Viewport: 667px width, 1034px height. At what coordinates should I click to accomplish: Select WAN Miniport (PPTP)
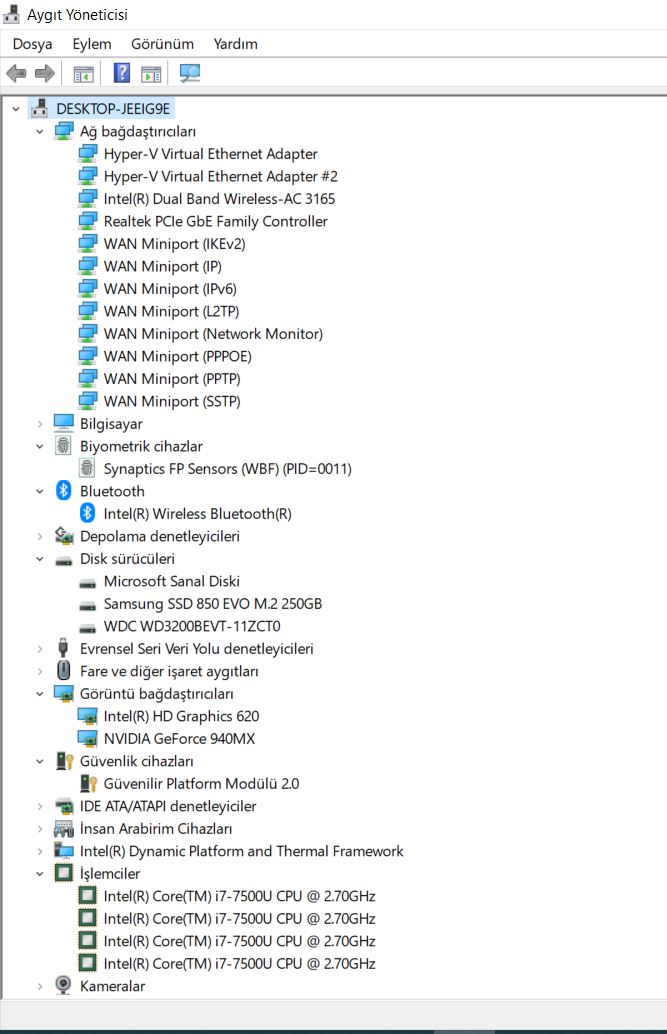(172, 379)
